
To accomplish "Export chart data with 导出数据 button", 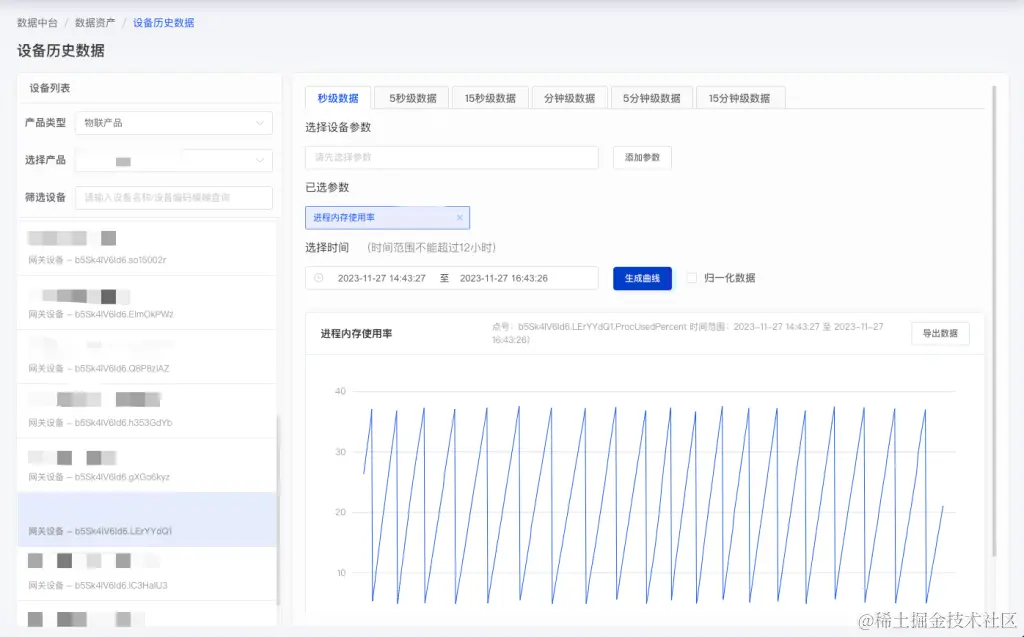I will coord(940,334).
